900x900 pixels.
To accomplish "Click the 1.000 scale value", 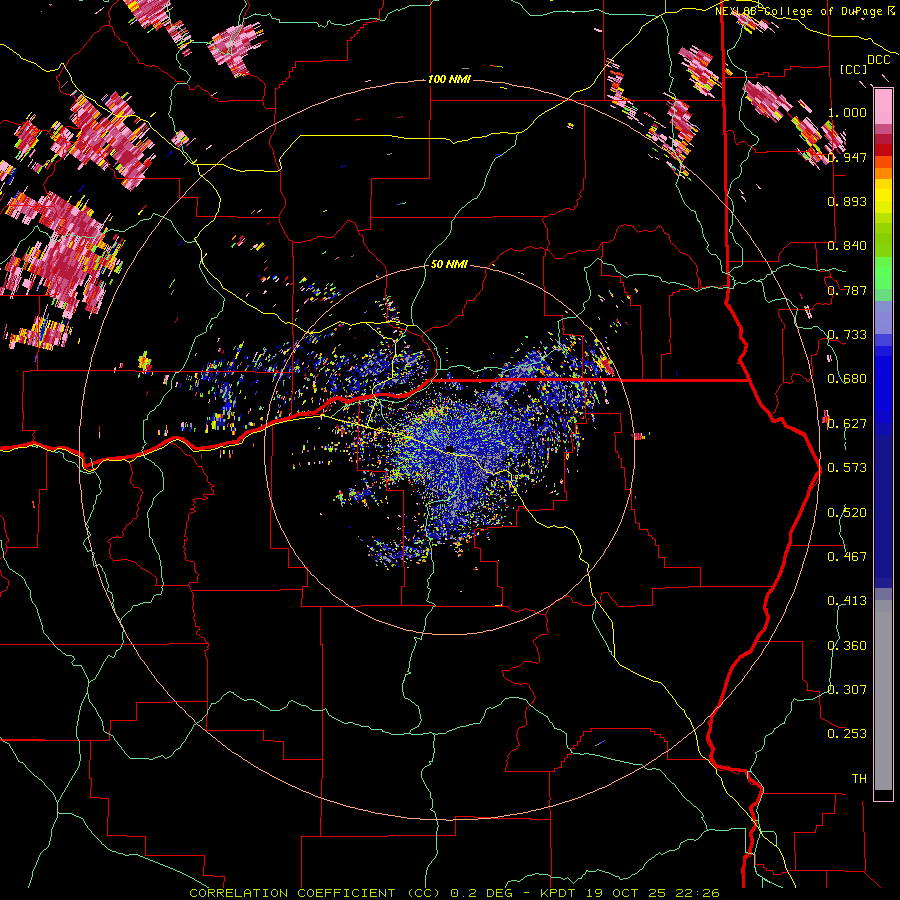I will coord(847,112).
